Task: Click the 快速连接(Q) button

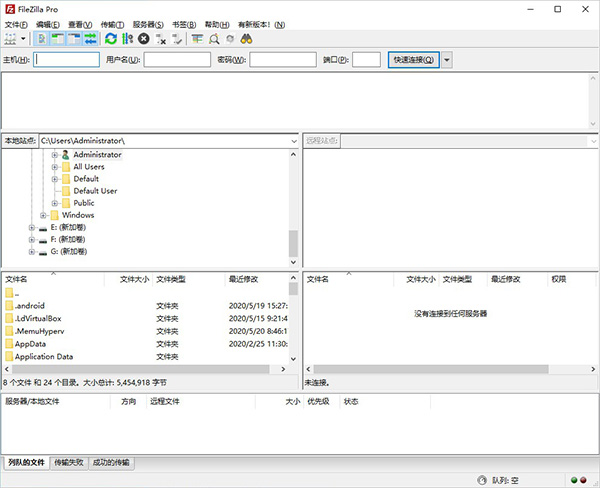Action: click(413, 60)
